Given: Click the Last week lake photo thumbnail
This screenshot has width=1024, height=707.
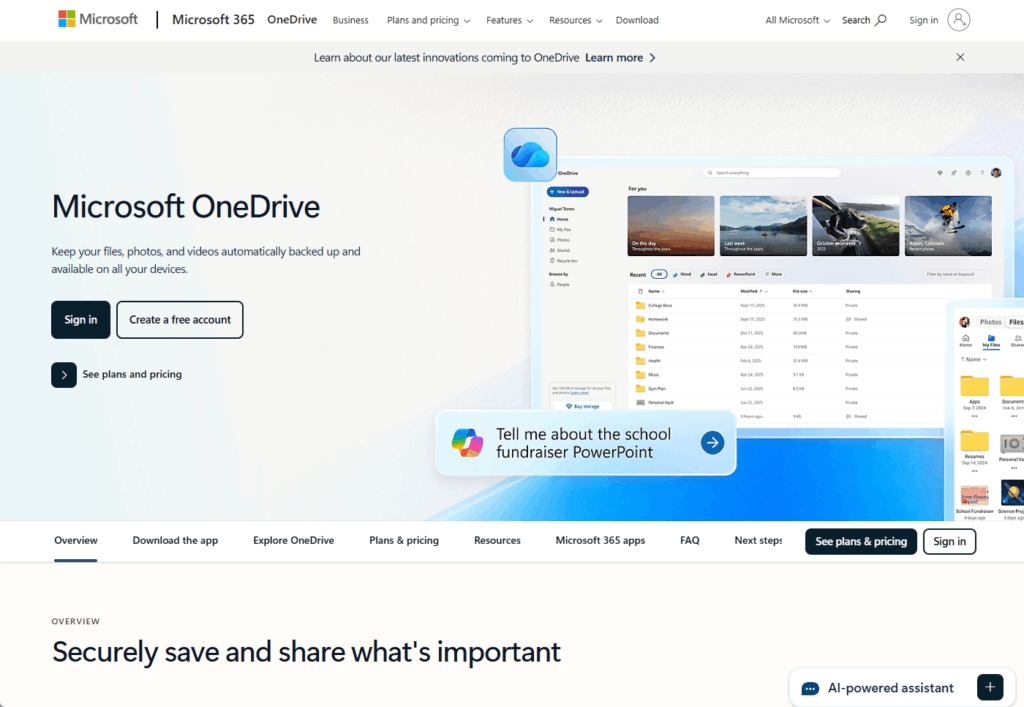Looking at the screenshot, I should coord(763,226).
